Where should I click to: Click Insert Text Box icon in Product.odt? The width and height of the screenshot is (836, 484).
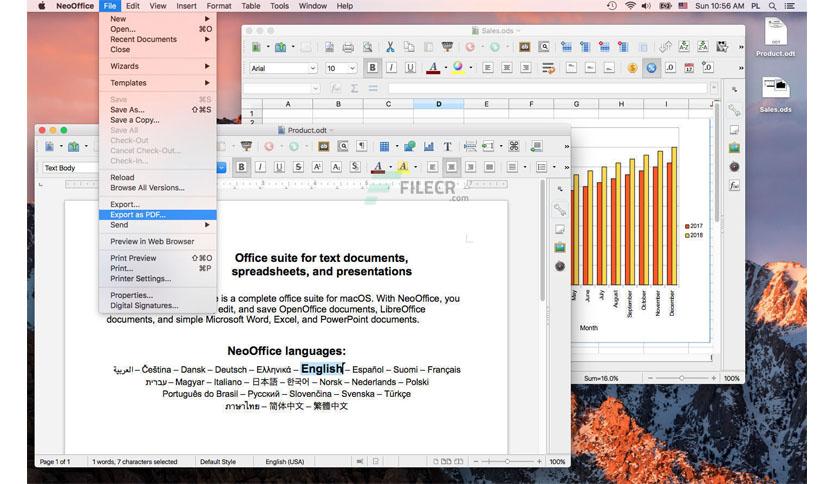[x=447, y=146]
